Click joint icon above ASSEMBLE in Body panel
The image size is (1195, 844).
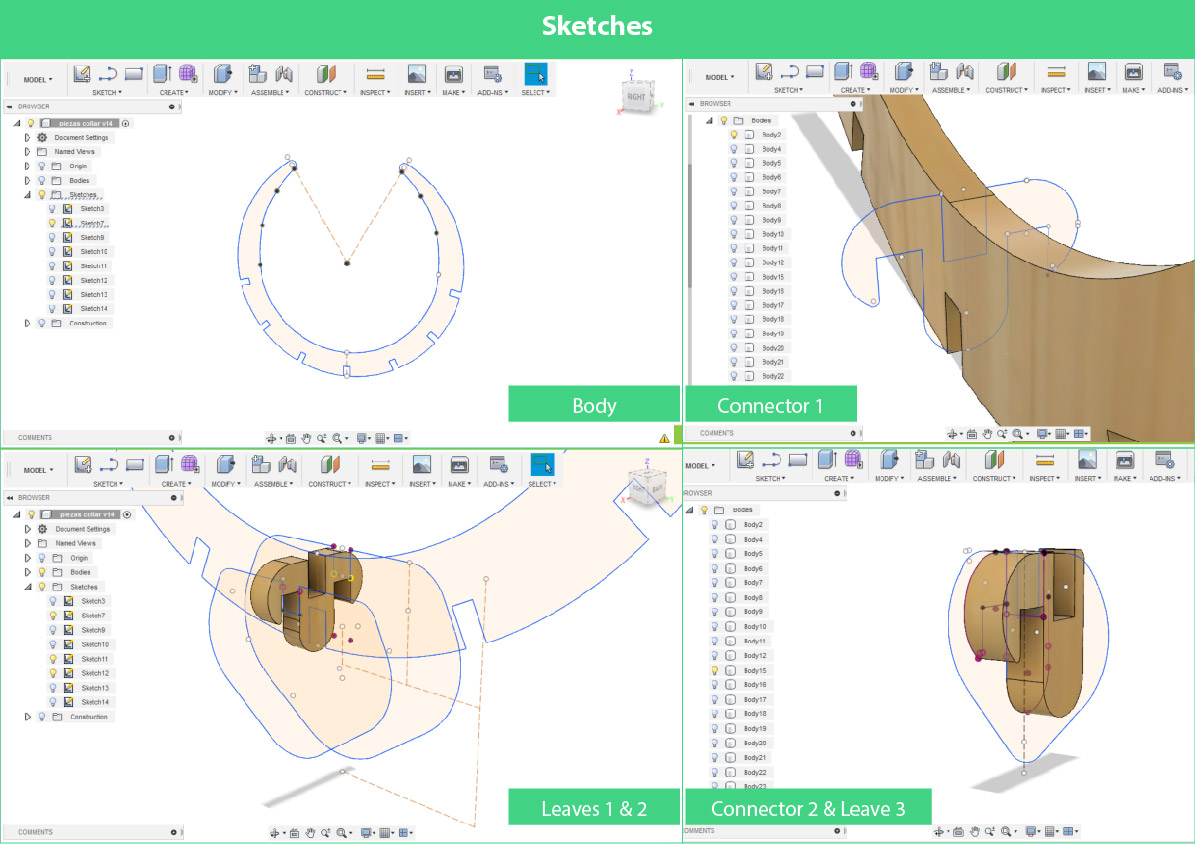click(x=284, y=74)
